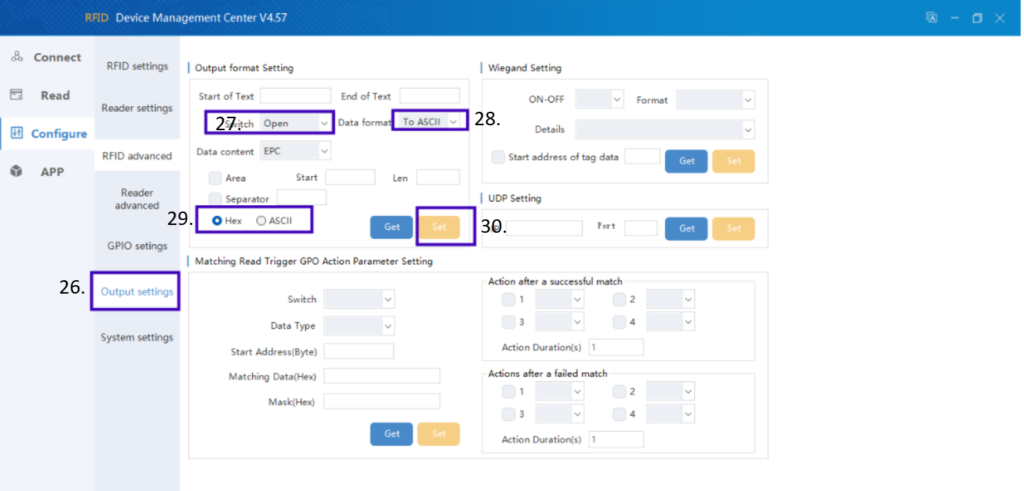This screenshot has width=1024, height=491.
Task: Click the language switch icon in title bar
Action: point(932,18)
